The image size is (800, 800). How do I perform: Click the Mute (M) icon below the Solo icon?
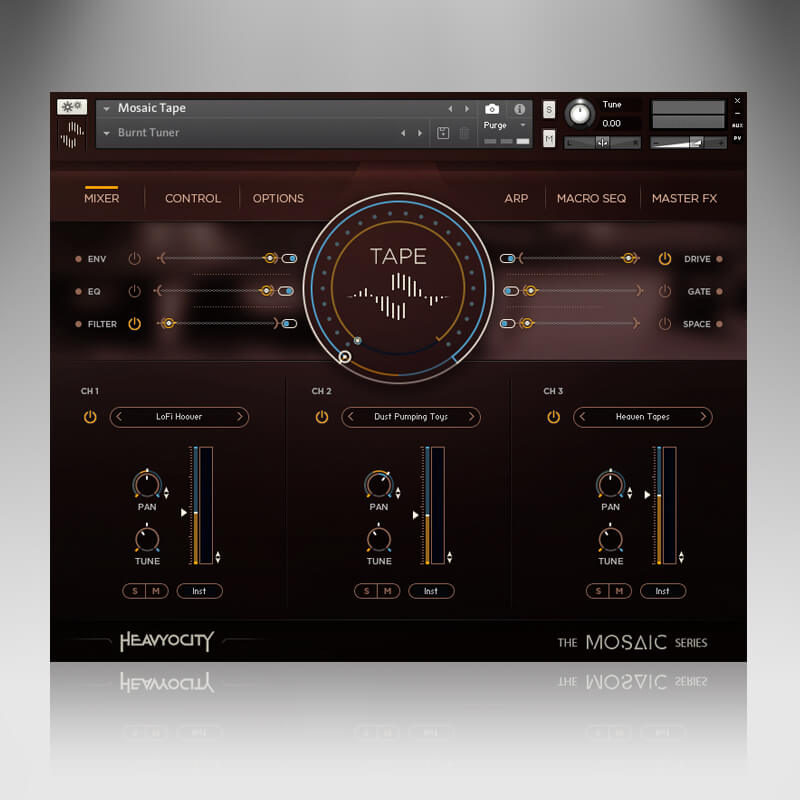click(548, 139)
